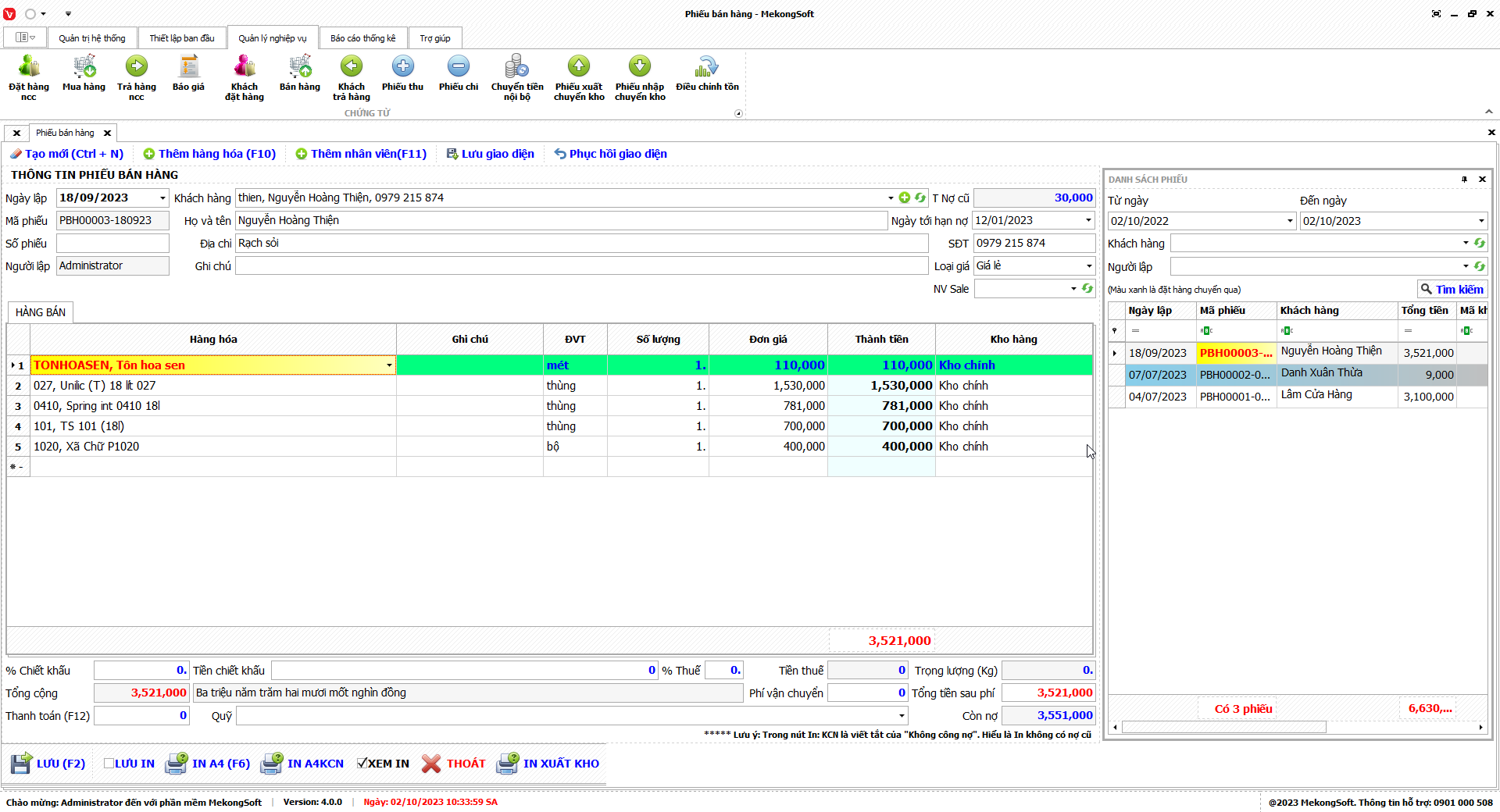
Task: Open the Loại giá dropdown
Action: point(1089,266)
